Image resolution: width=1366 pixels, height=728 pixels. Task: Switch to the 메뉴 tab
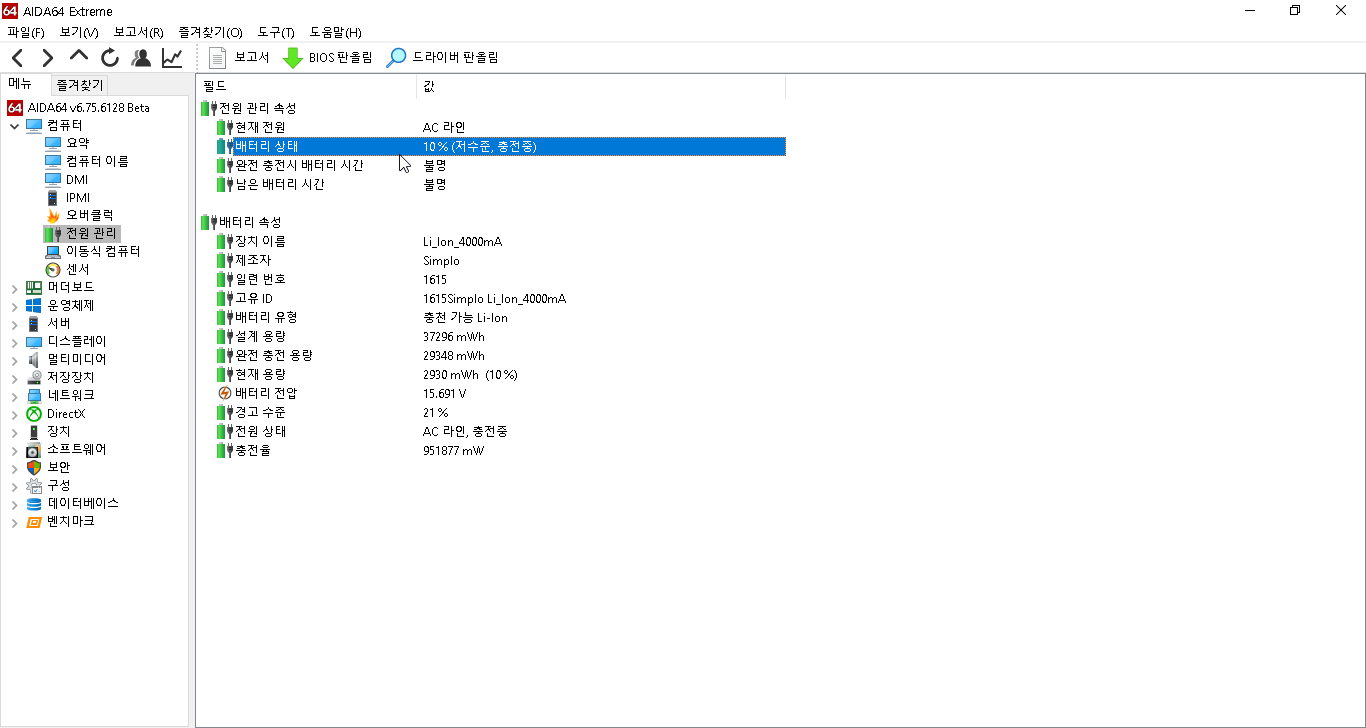click(22, 84)
